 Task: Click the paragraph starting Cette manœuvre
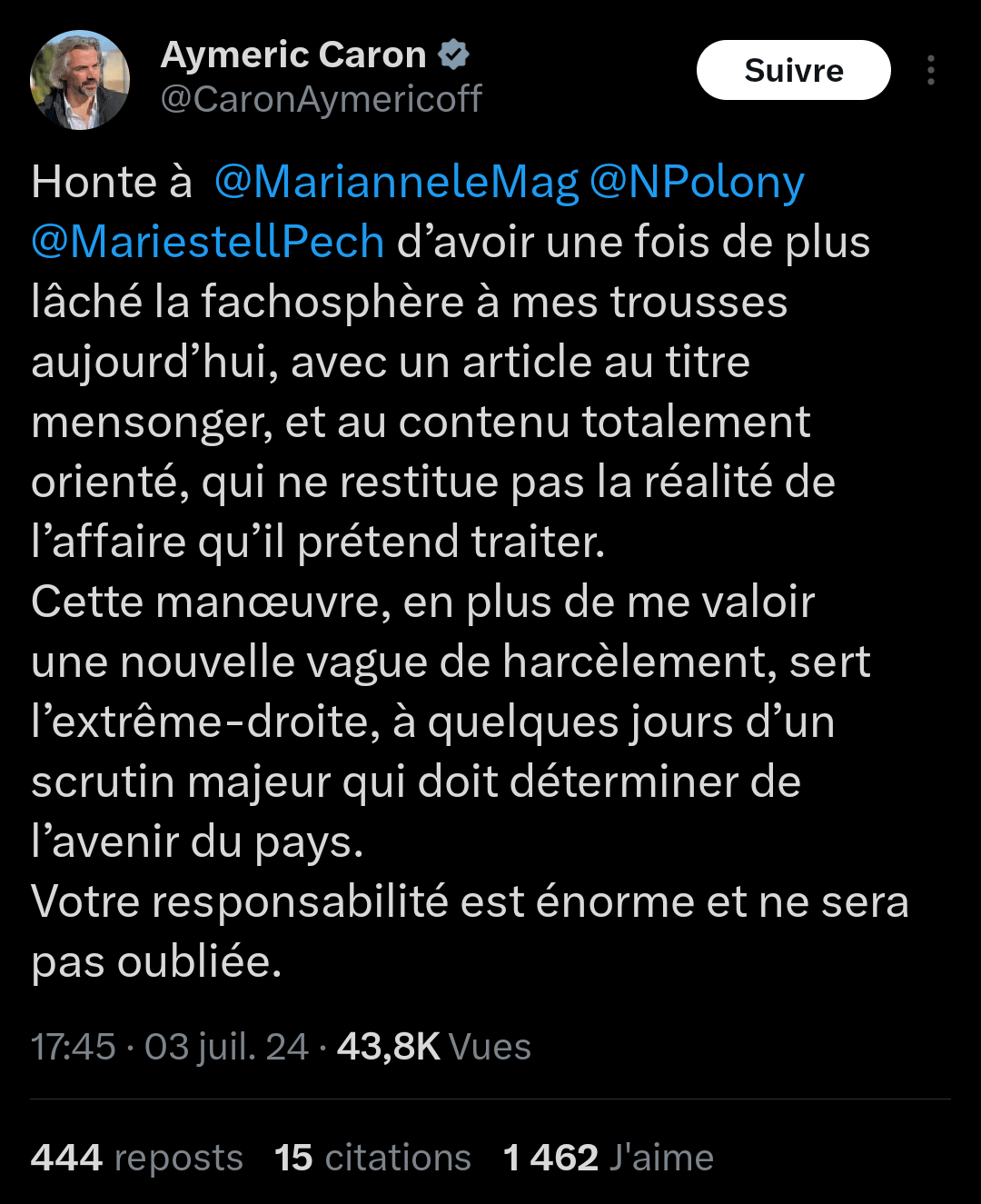451,722
